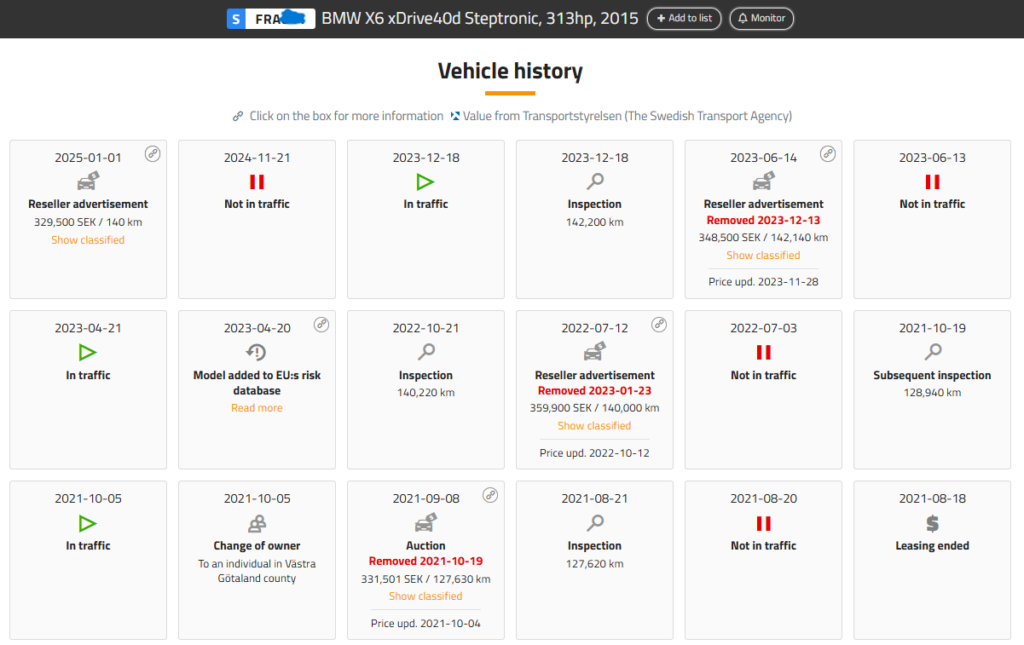1024x645 pixels.
Task: Click magnifier icon on 2023-12-18 inspection card
Action: point(595,182)
